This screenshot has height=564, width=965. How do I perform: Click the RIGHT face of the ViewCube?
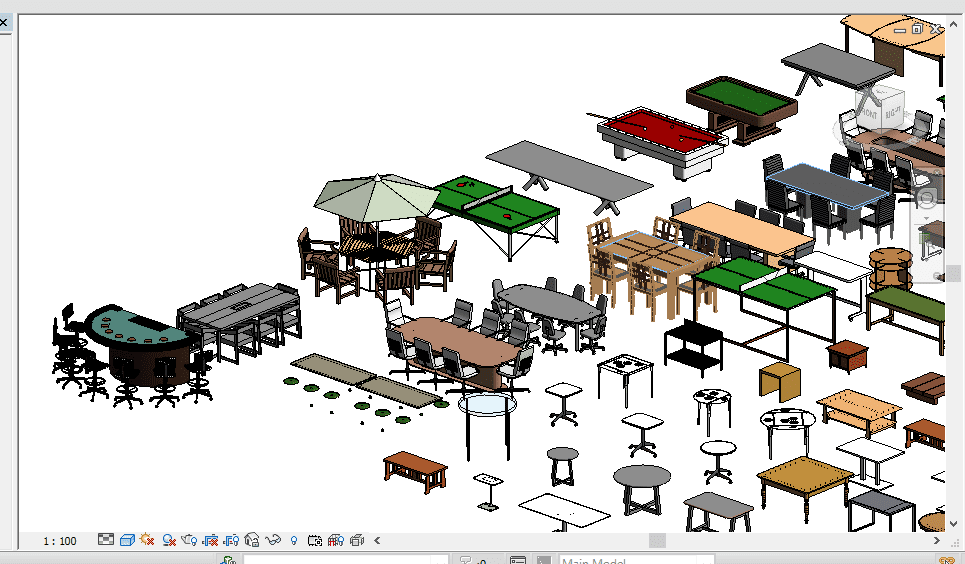coord(891,114)
